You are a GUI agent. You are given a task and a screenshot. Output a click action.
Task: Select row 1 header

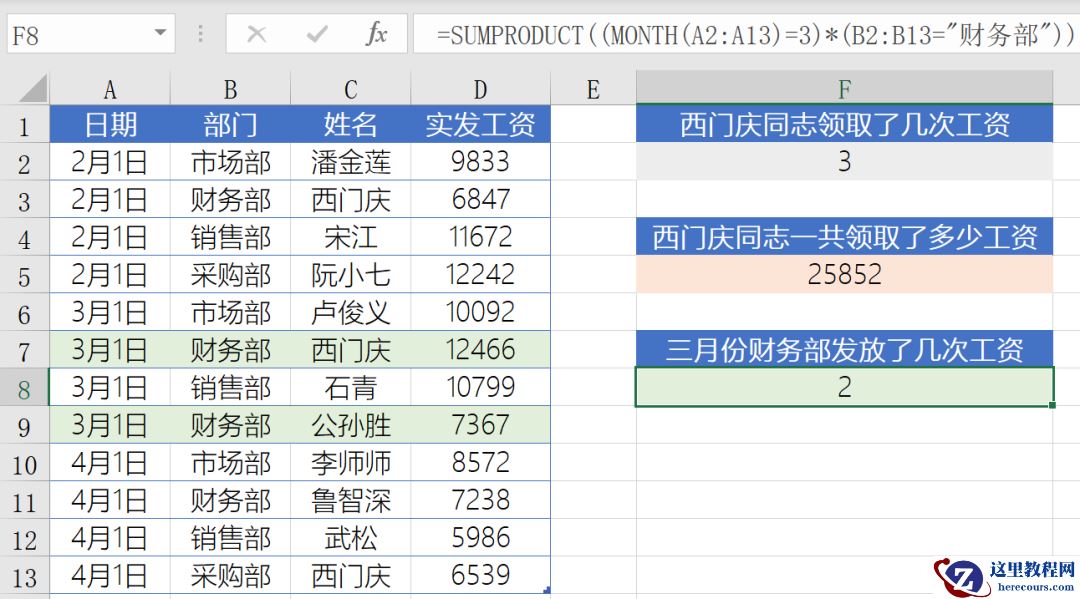[24, 126]
